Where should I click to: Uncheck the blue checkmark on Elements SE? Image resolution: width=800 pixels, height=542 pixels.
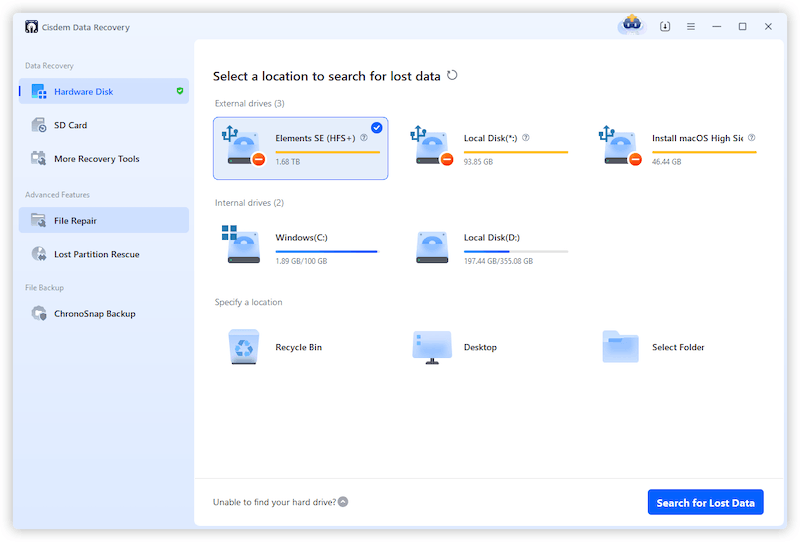click(377, 128)
